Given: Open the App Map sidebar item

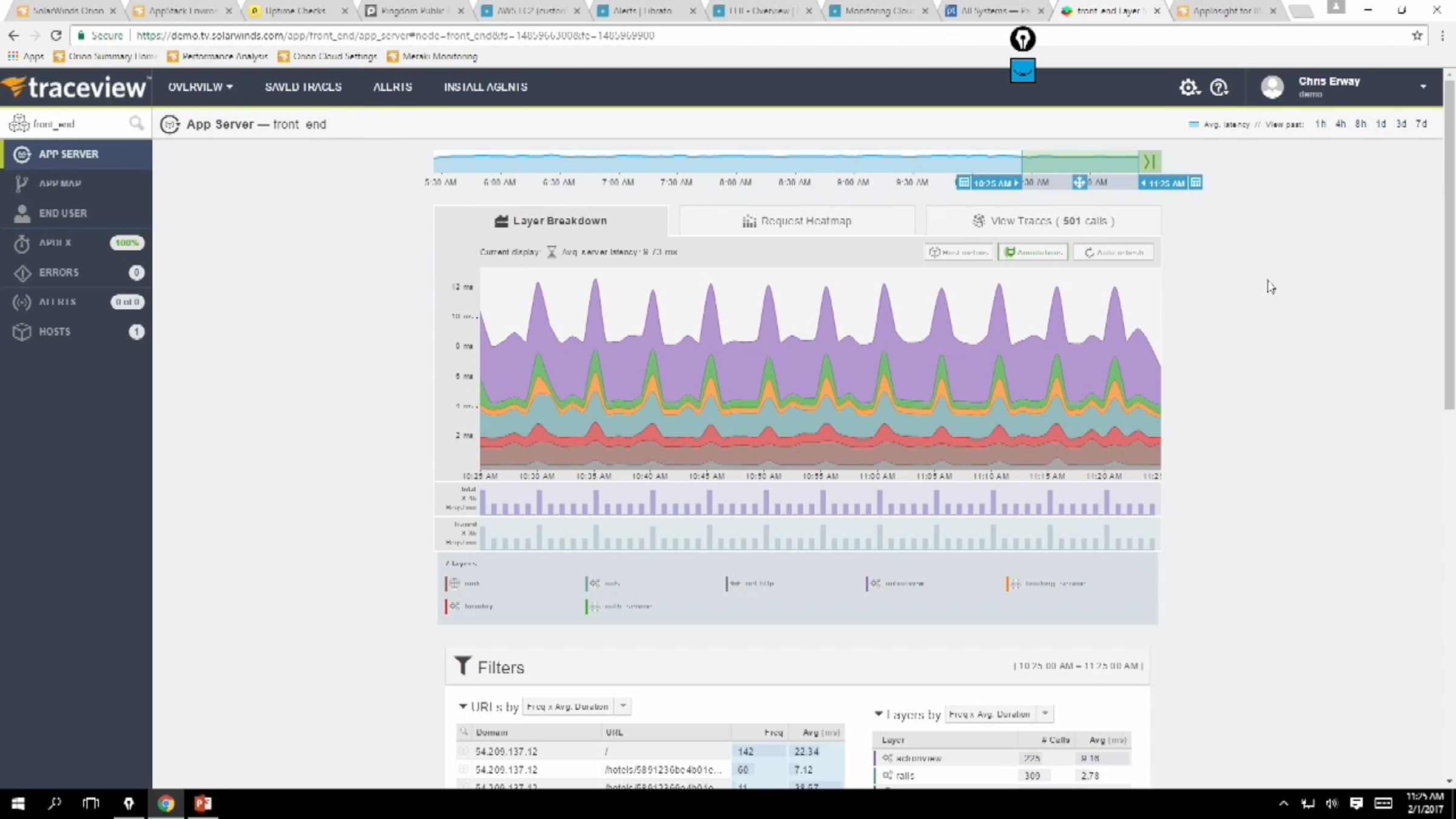Looking at the screenshot, I should [59, 183].
